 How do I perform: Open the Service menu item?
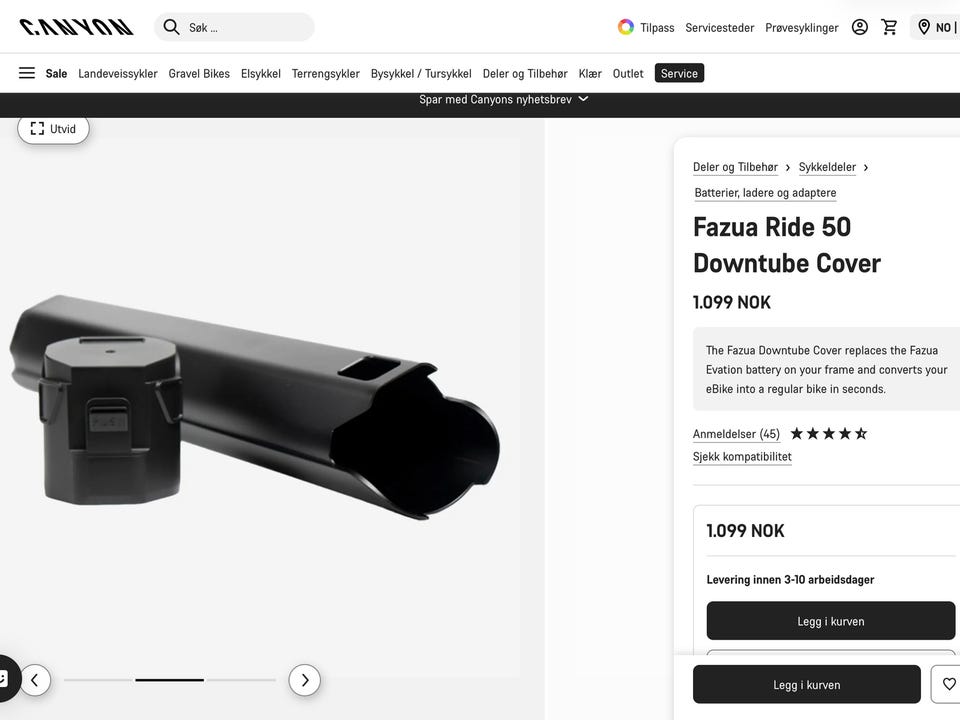point(679,73)
